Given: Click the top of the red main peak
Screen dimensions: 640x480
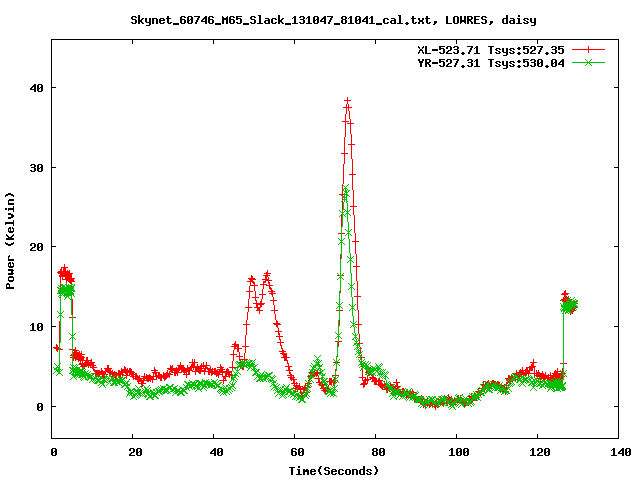Looking at the screenshot, I should pos(347,100).
